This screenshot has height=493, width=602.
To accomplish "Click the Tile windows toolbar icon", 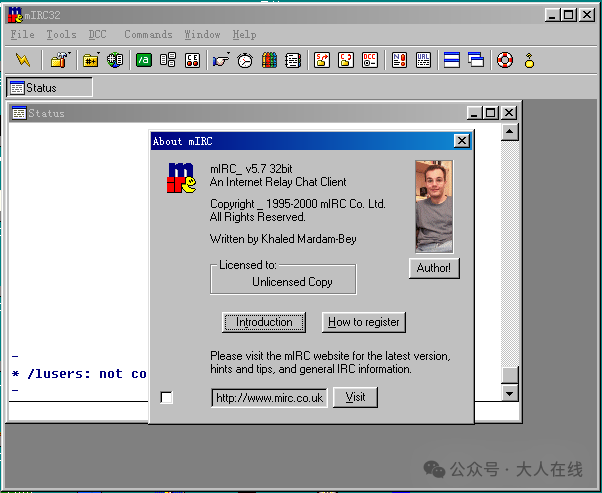I will 452,60.
